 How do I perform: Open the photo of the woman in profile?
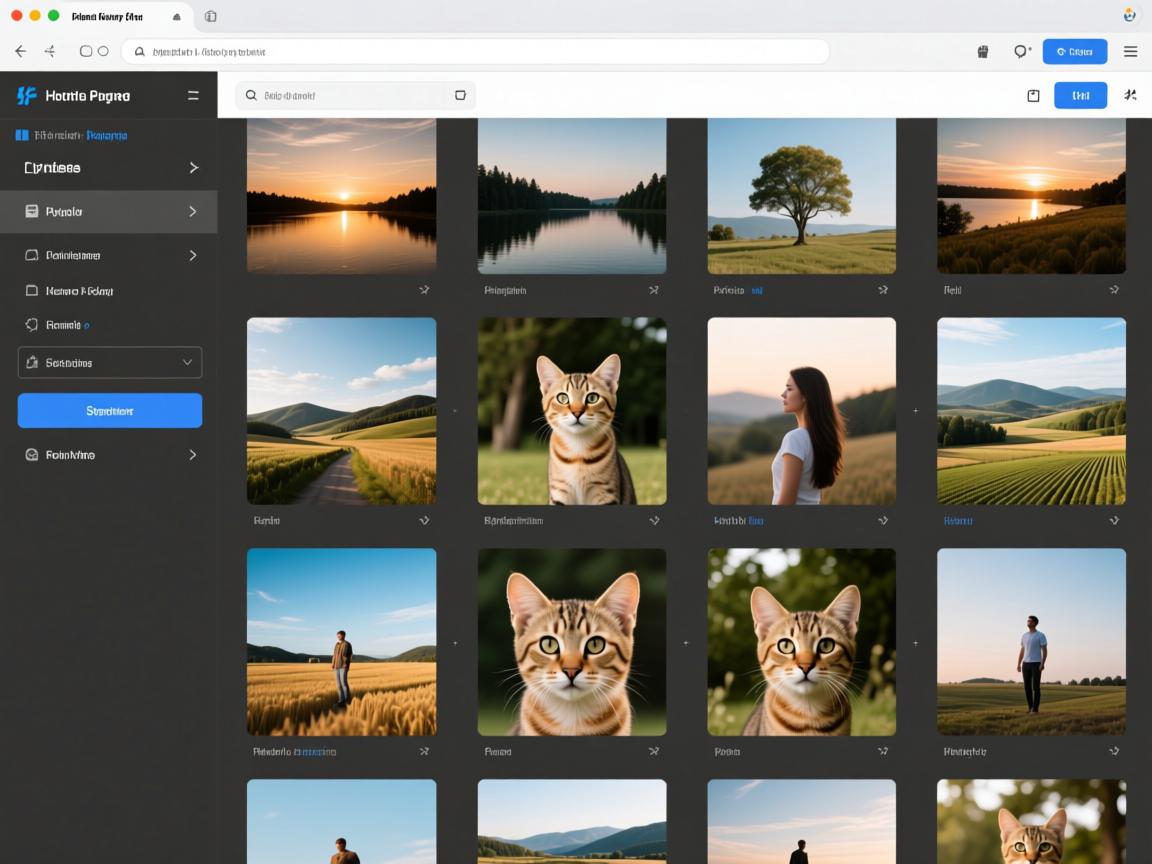801,411
